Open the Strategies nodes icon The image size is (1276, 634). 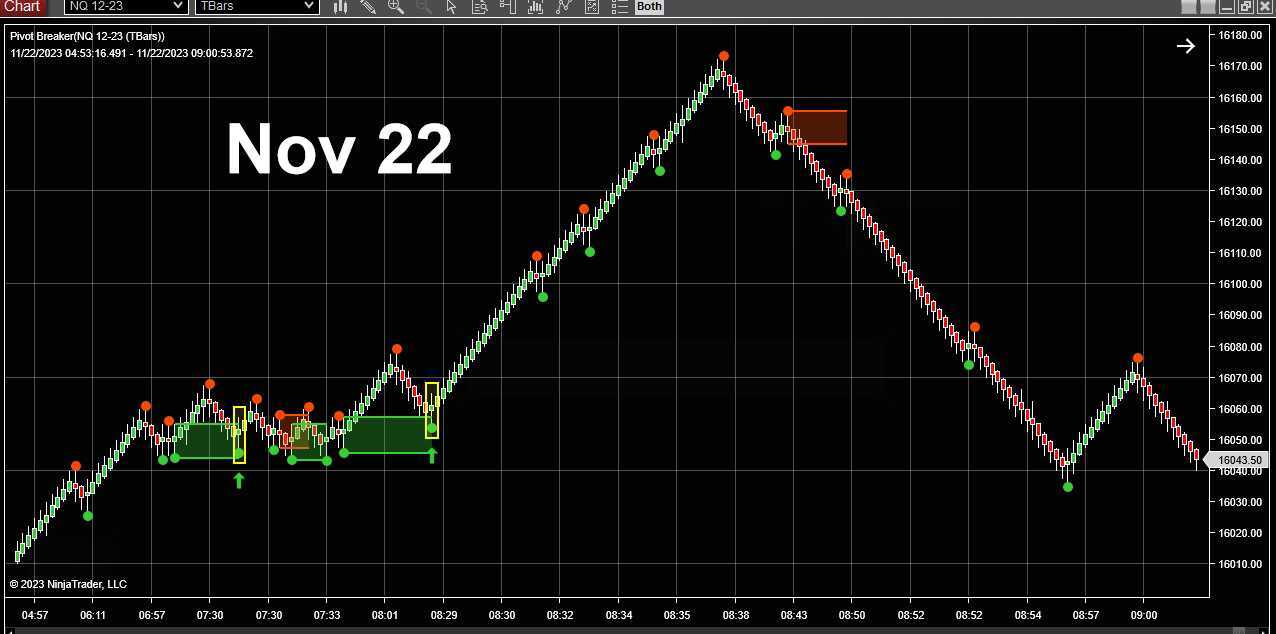tap(563, 7)
